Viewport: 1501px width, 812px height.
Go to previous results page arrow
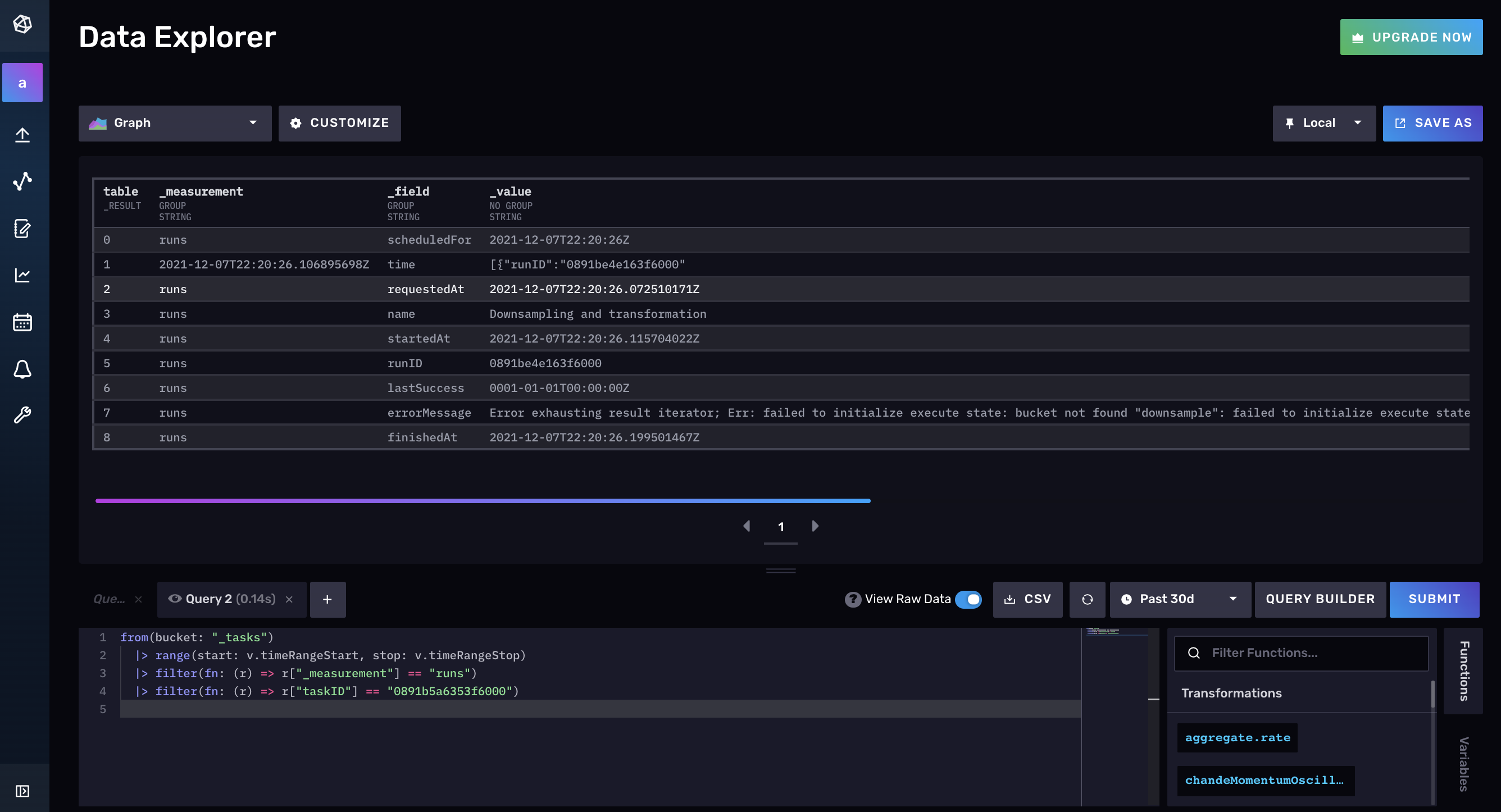[x=747, y=526]
